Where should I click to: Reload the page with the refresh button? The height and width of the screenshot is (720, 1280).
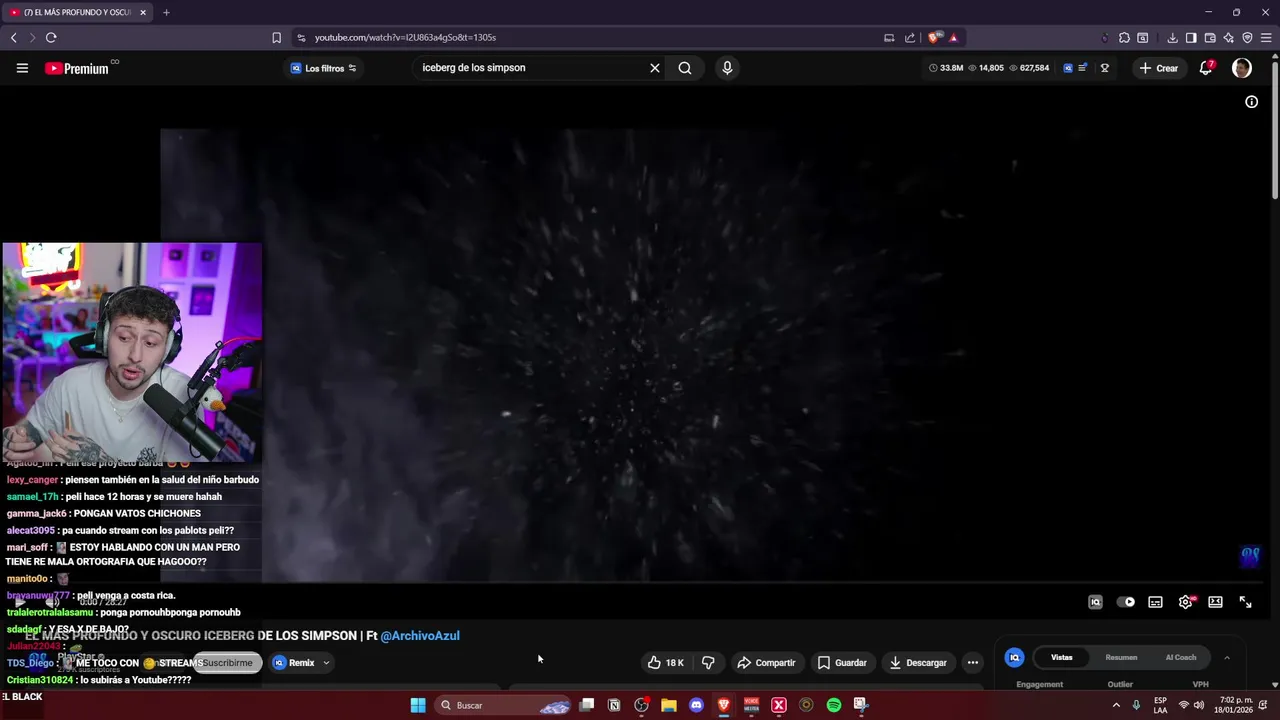[51, 37]
